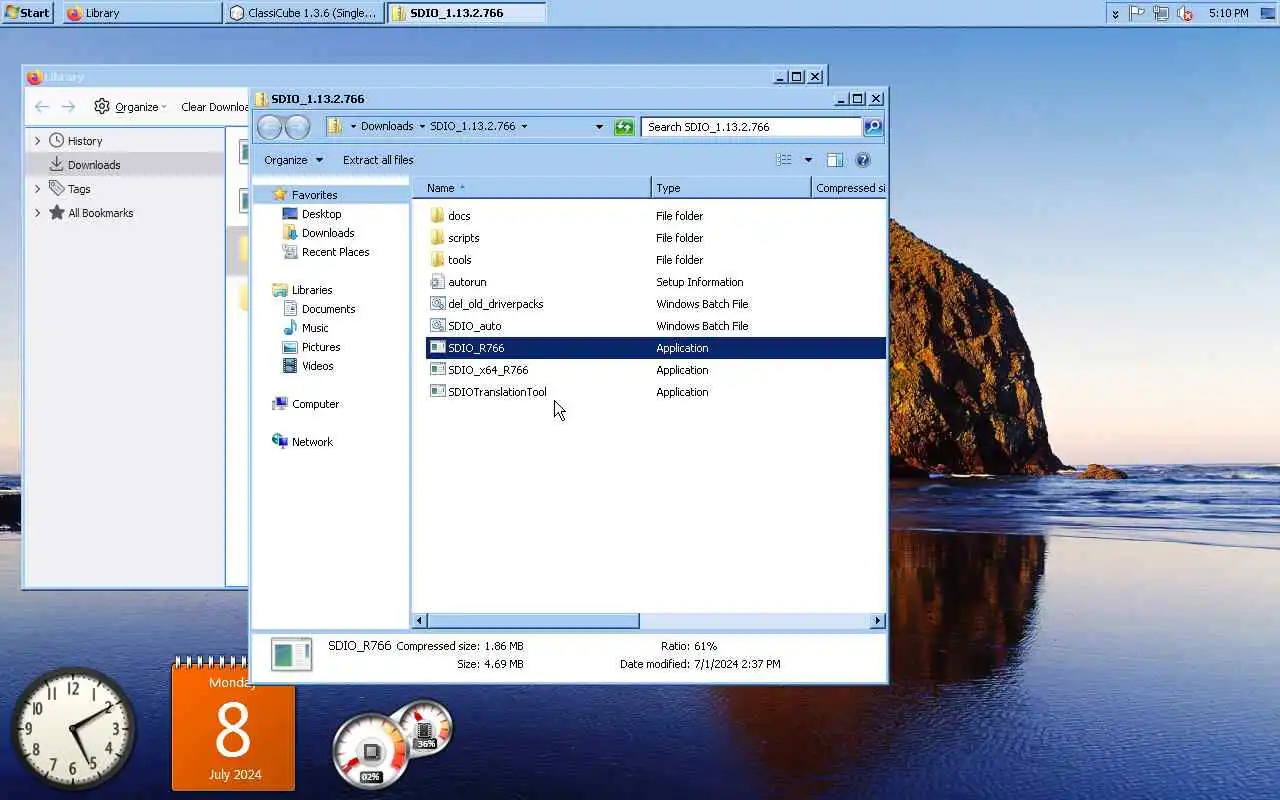Select Favorites in the navigation pane
The height and width of the screenshot is (800, 1280).
click(314, 195)
